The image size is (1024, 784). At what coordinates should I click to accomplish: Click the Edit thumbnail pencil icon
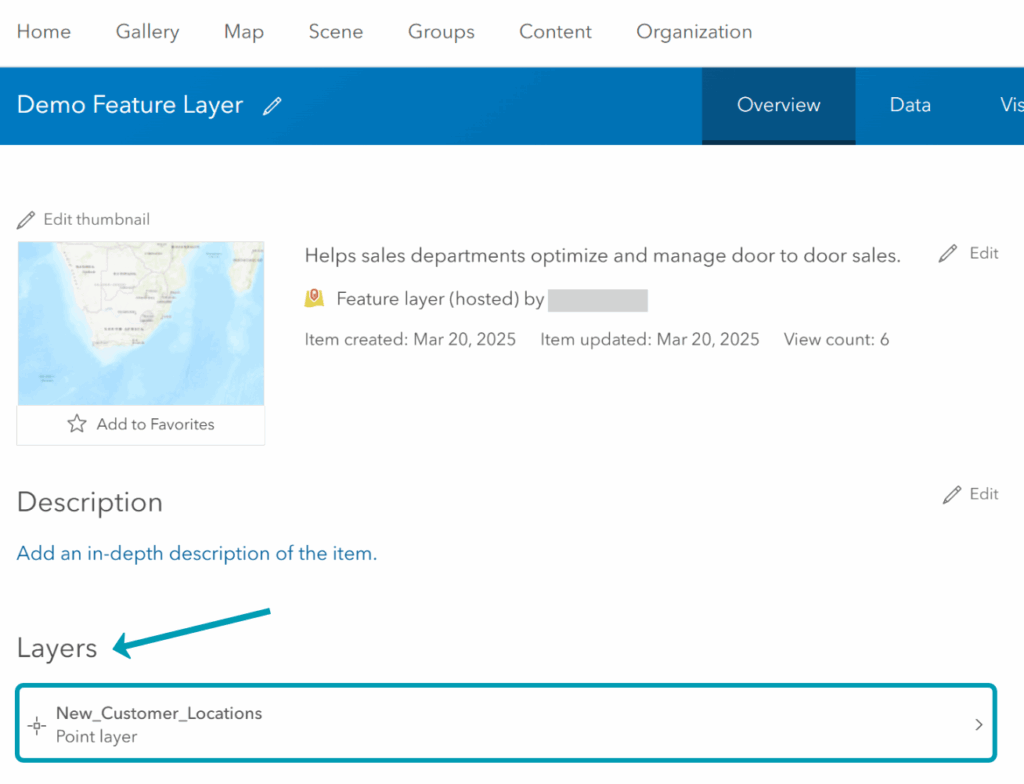click(25, 220)
